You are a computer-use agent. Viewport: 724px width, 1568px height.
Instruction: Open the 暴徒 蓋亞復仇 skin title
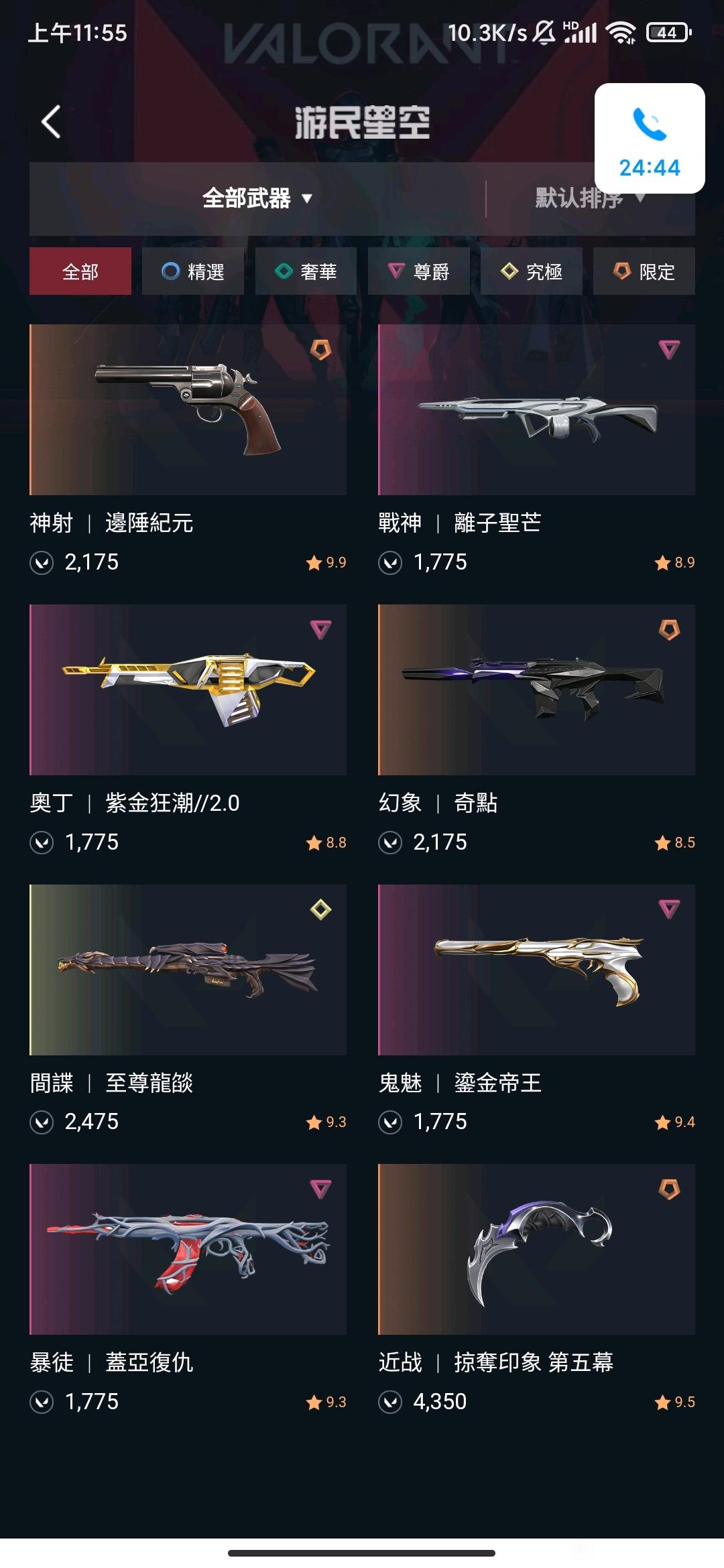click(x=111, y=1362)
